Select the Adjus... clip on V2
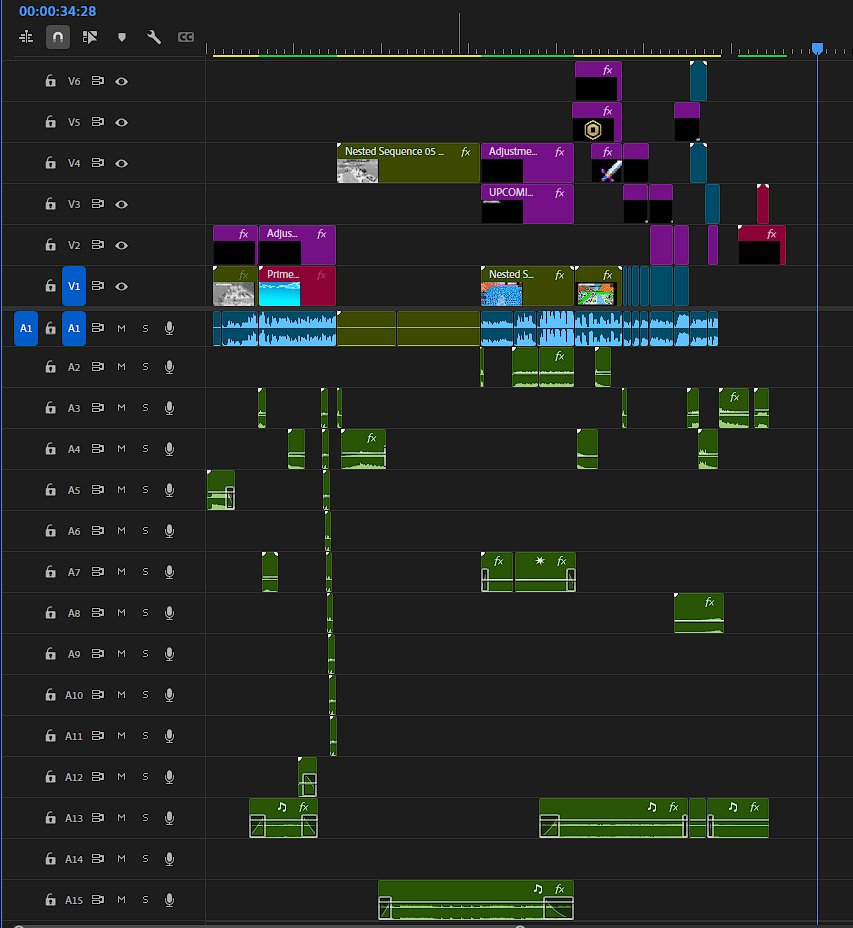The width and height of the screenshot is (853, 928). click(x=297, y=244)
